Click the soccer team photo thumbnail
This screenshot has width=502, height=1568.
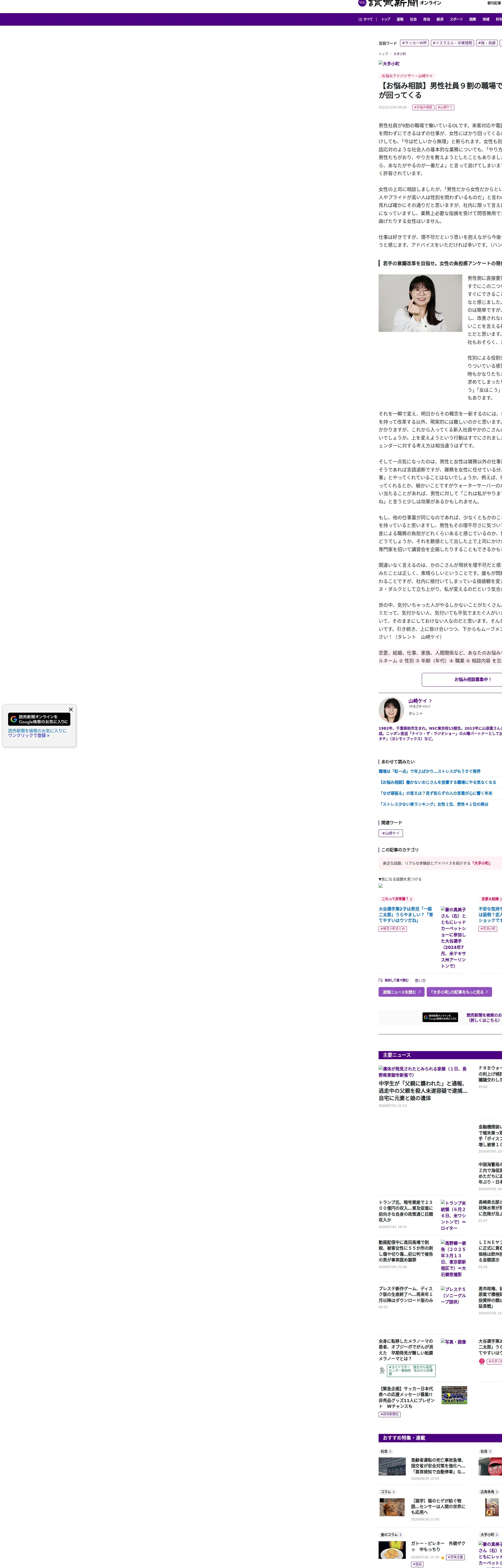[x=454, y=1395]
